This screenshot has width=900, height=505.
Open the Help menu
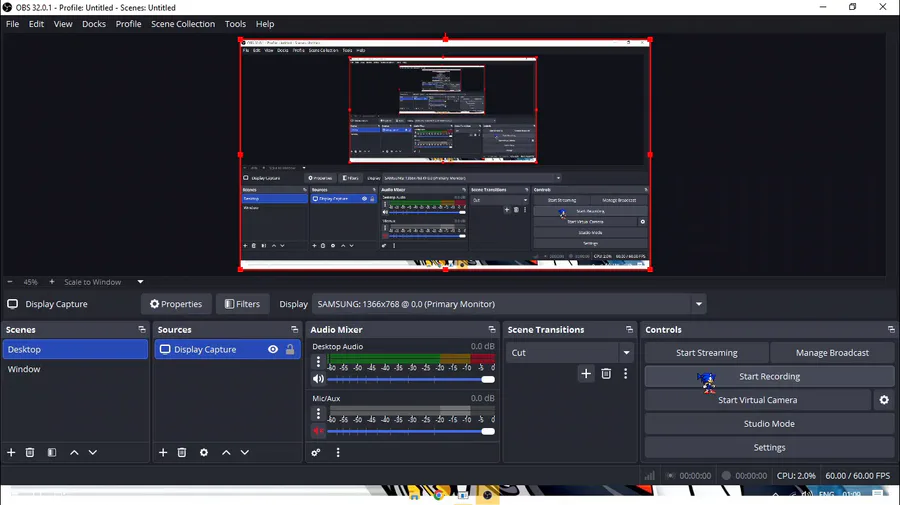point(265,24)
